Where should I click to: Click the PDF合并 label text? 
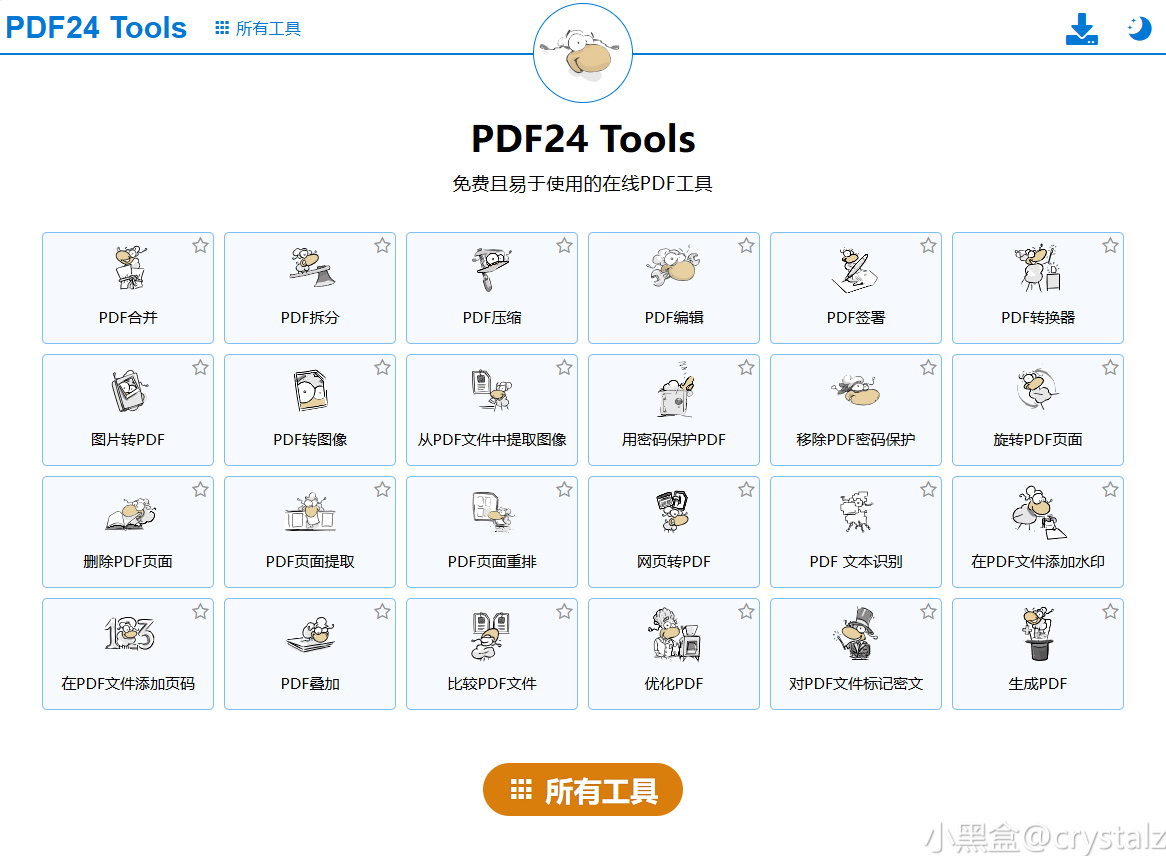pos(128,318)
